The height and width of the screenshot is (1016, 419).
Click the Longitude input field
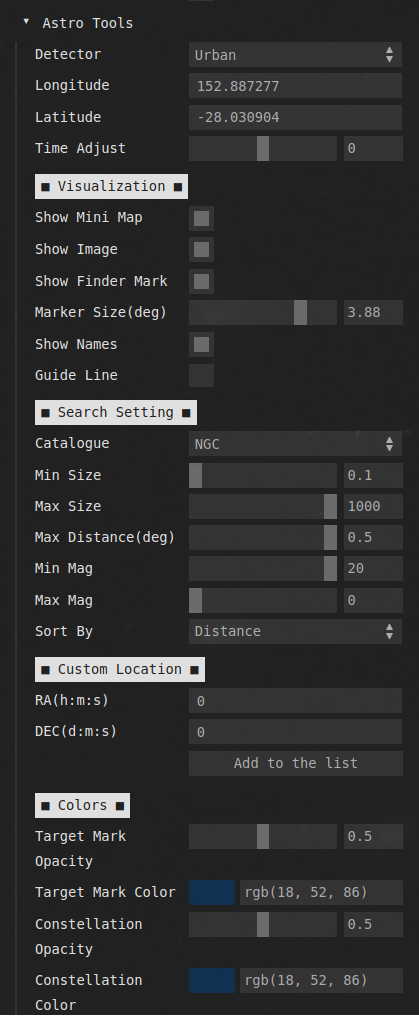[x=295, y=86]
